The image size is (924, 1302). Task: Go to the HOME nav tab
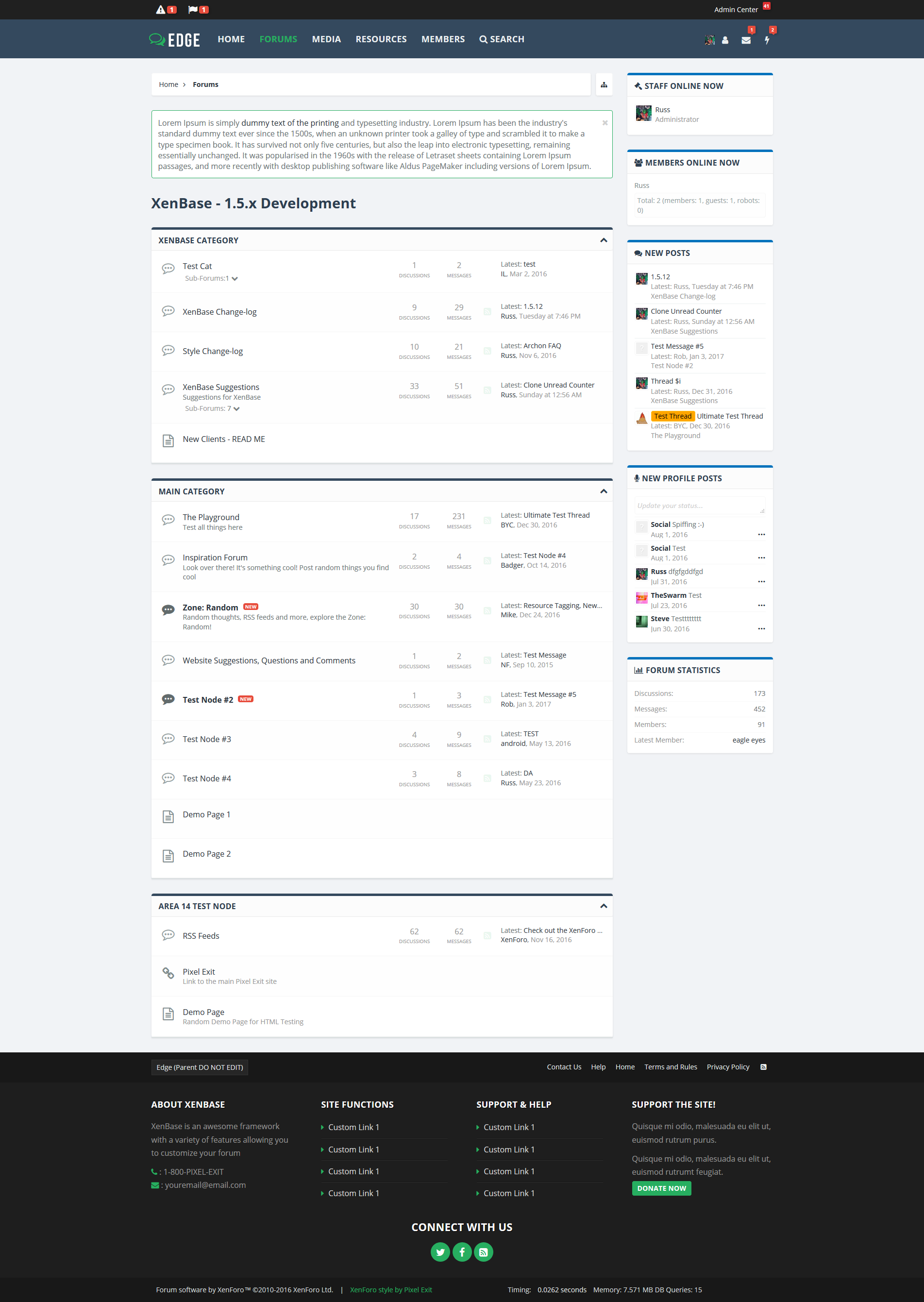(x=231, y=39)
